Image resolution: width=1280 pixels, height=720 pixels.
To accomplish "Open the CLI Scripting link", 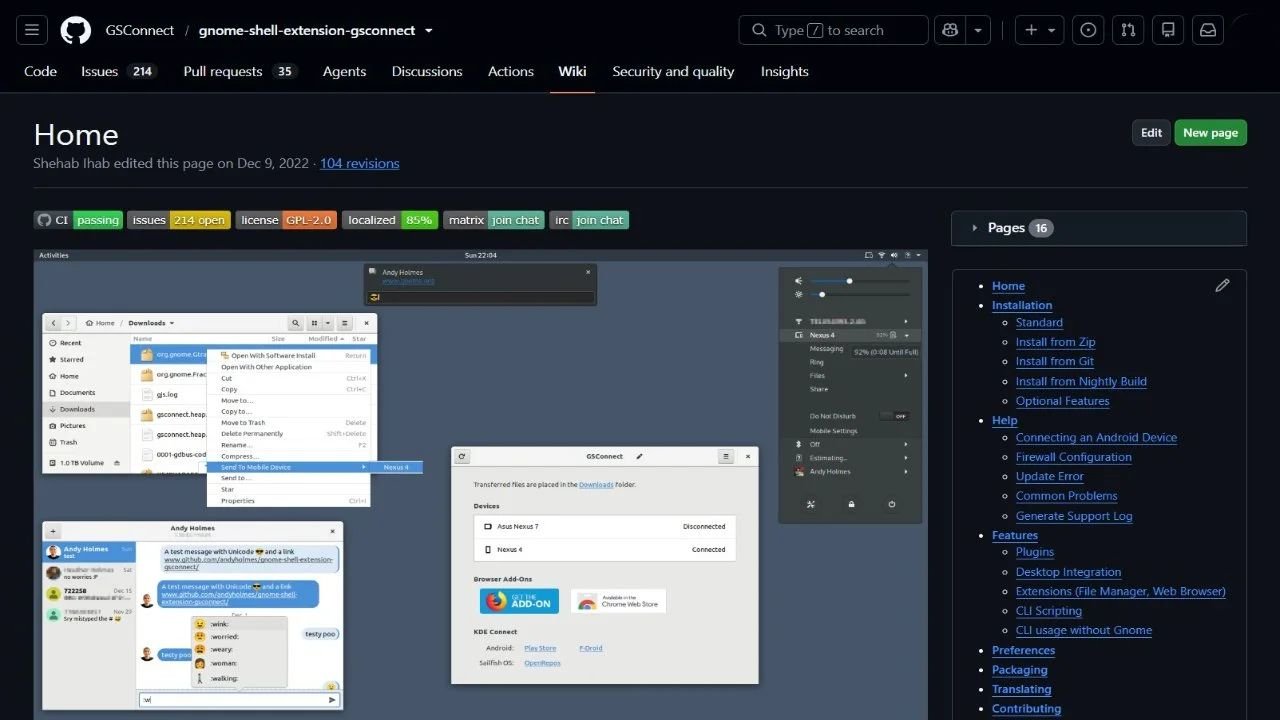I will [x=1049, y=611].
